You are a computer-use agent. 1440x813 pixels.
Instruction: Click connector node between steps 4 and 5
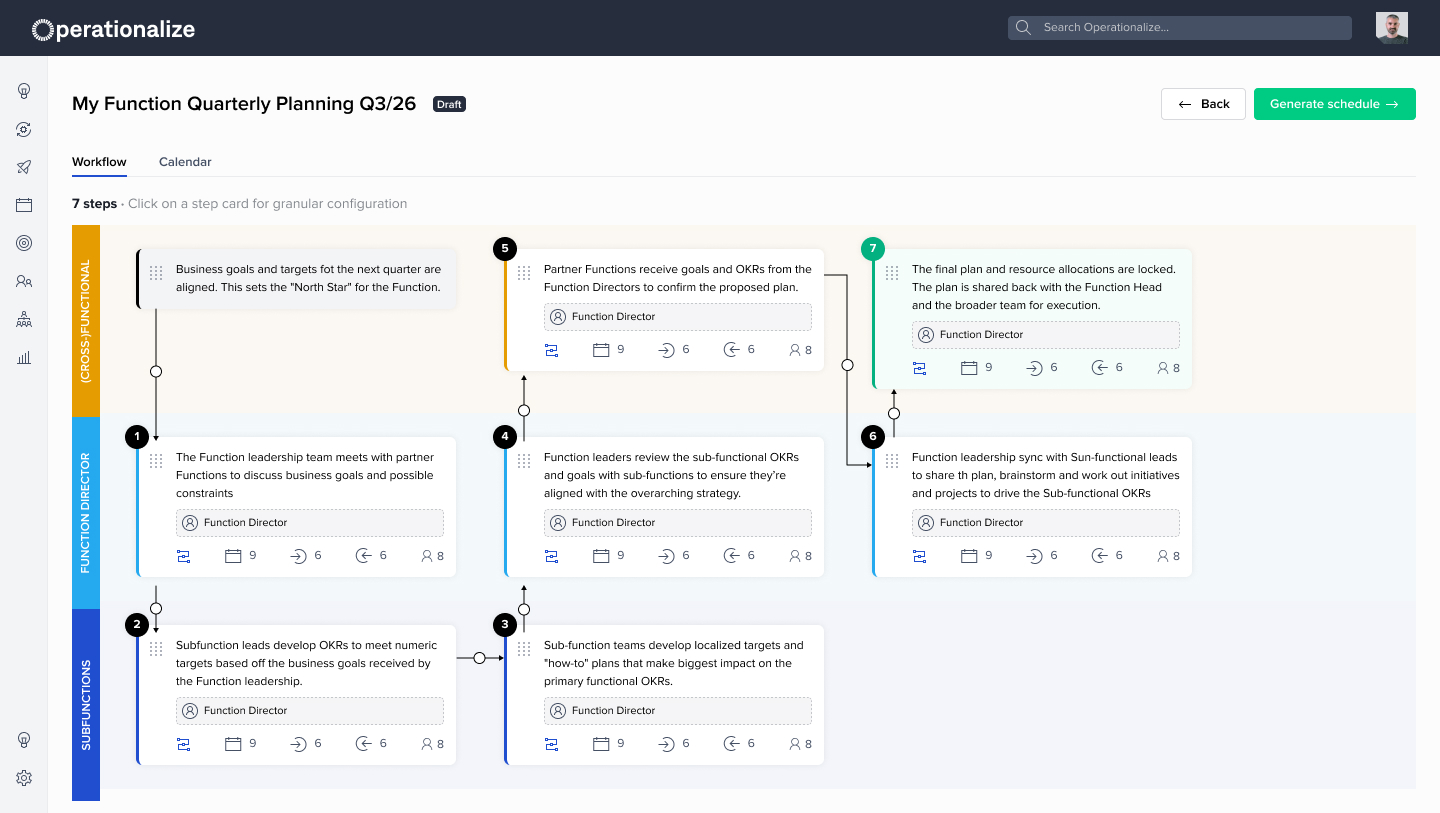(x=524, y=411)
